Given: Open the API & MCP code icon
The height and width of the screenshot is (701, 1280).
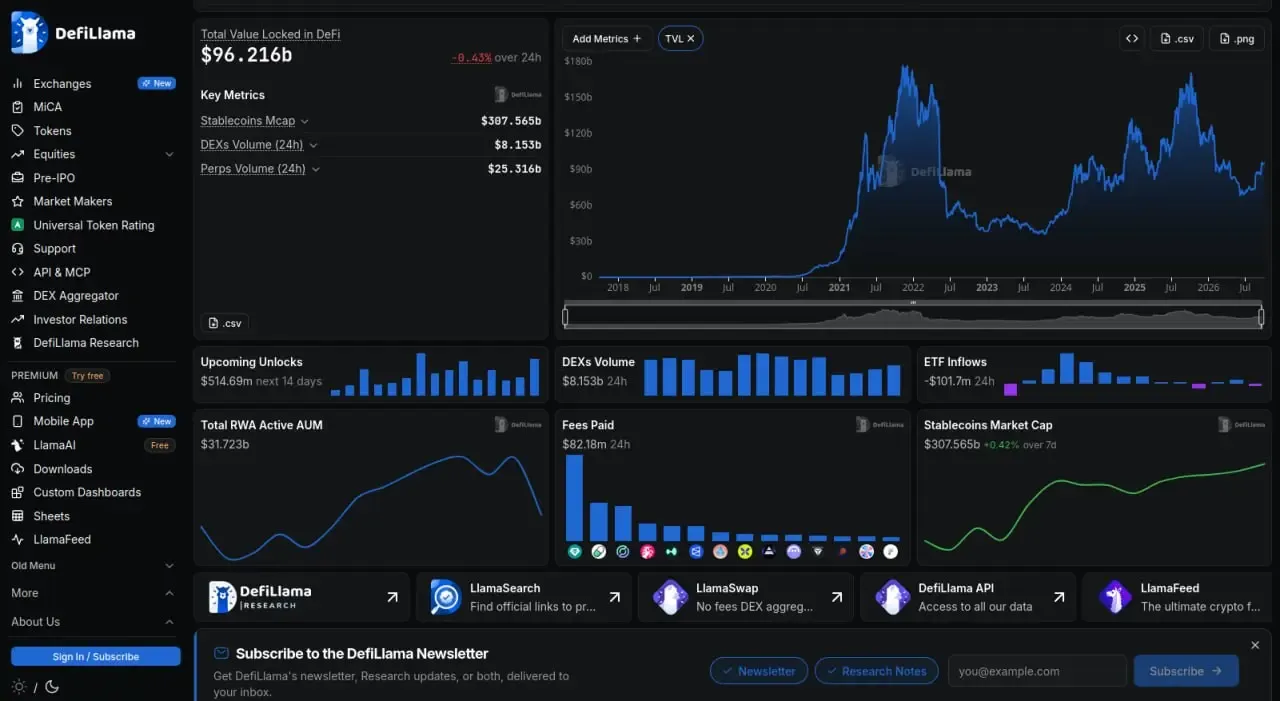Looking at the screenshot, I should click(x=17, y=272).
